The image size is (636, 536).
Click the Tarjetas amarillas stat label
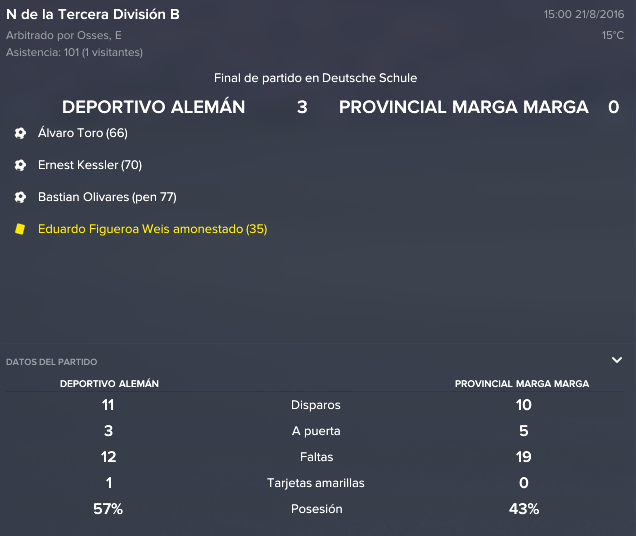pos(316,483)
